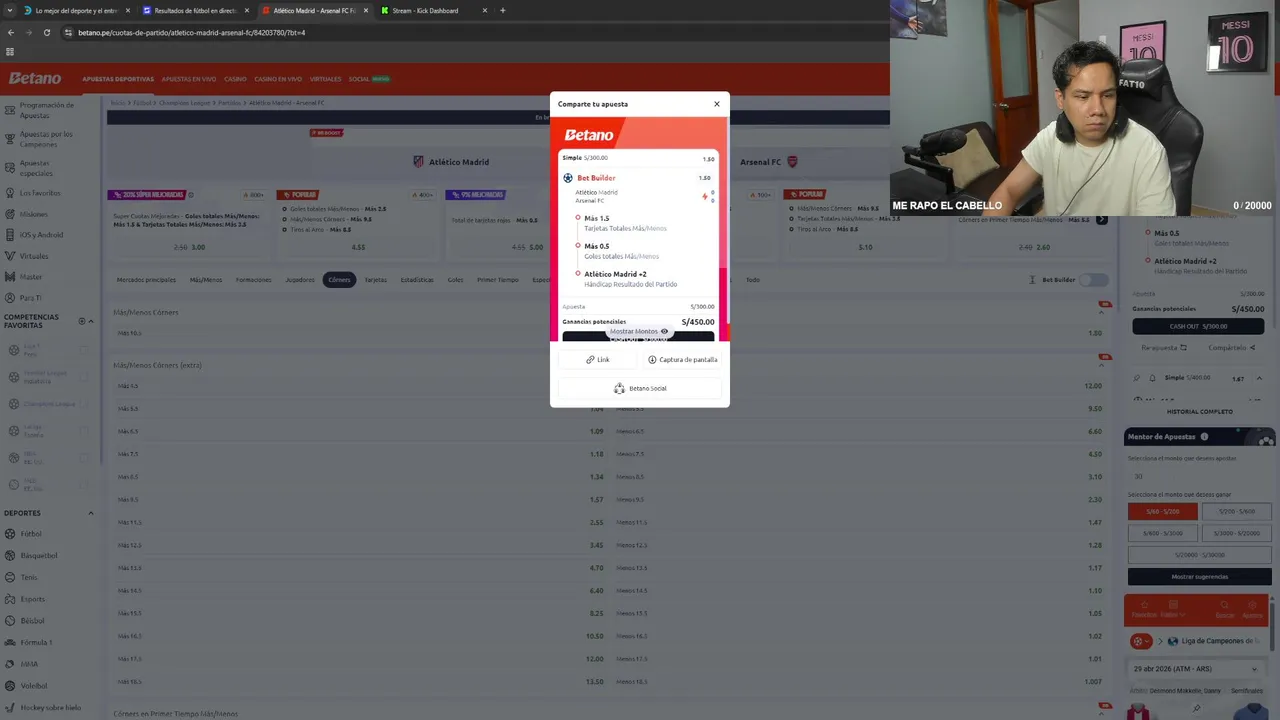Select Fórmula 1 in Deportes list
Image resolution: width=1280 pixels, height=720 pixels.
coord(36,642)
